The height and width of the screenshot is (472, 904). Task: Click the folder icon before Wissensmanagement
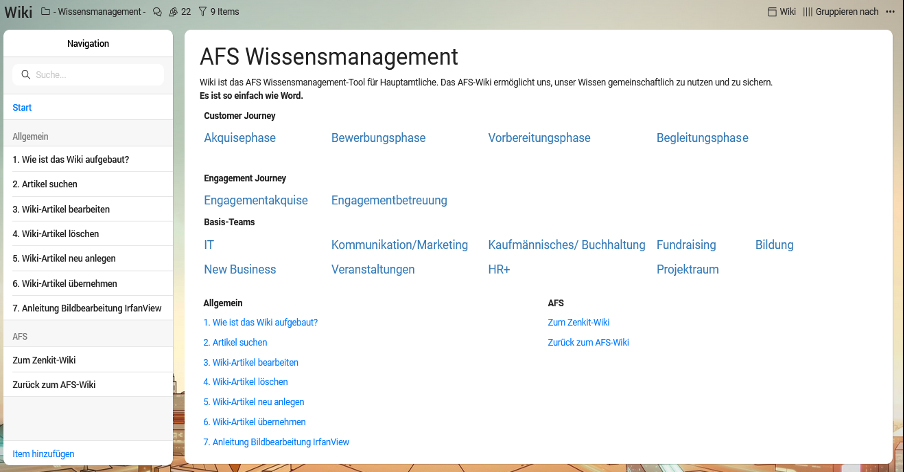pos(45,12)
